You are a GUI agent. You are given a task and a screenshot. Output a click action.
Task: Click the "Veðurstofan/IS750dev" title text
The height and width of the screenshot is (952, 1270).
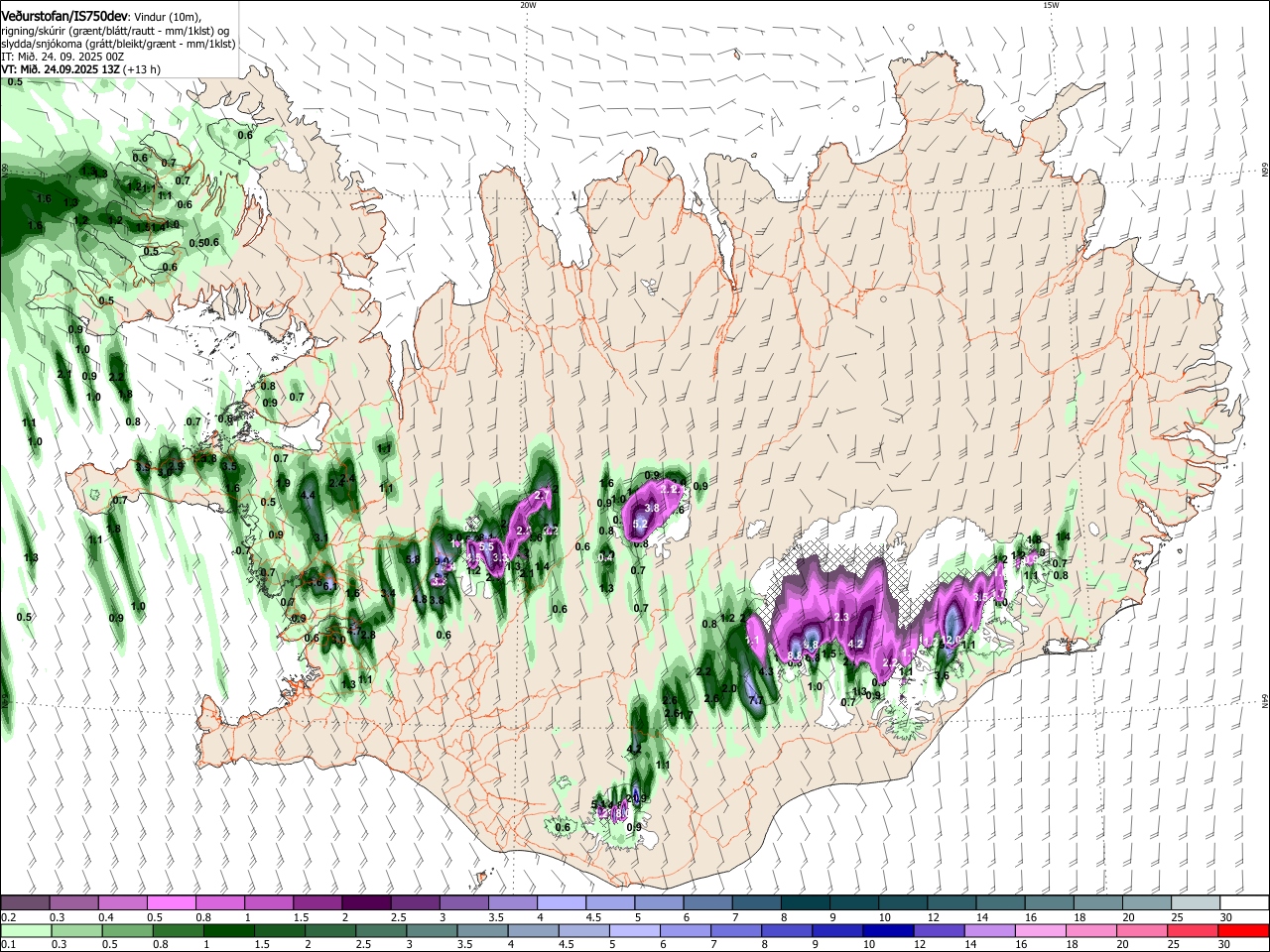[x=63, y=16]
